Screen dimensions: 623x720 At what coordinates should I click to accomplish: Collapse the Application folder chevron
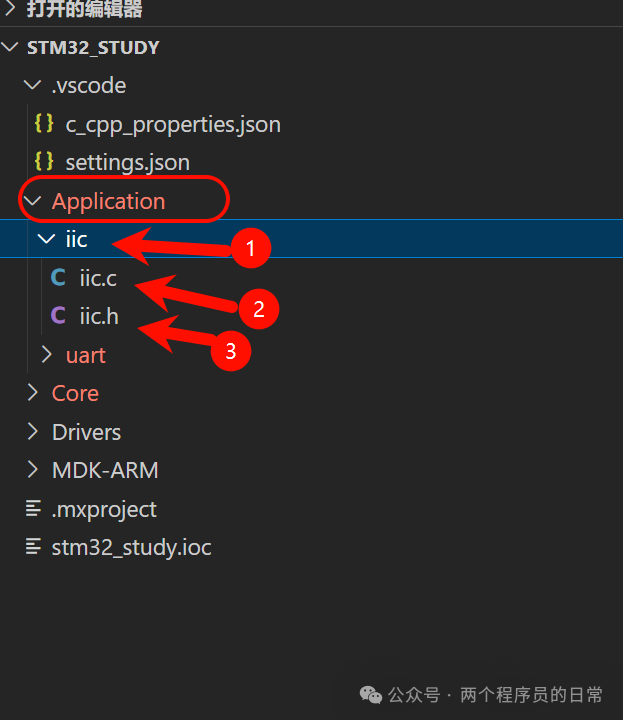32,201
